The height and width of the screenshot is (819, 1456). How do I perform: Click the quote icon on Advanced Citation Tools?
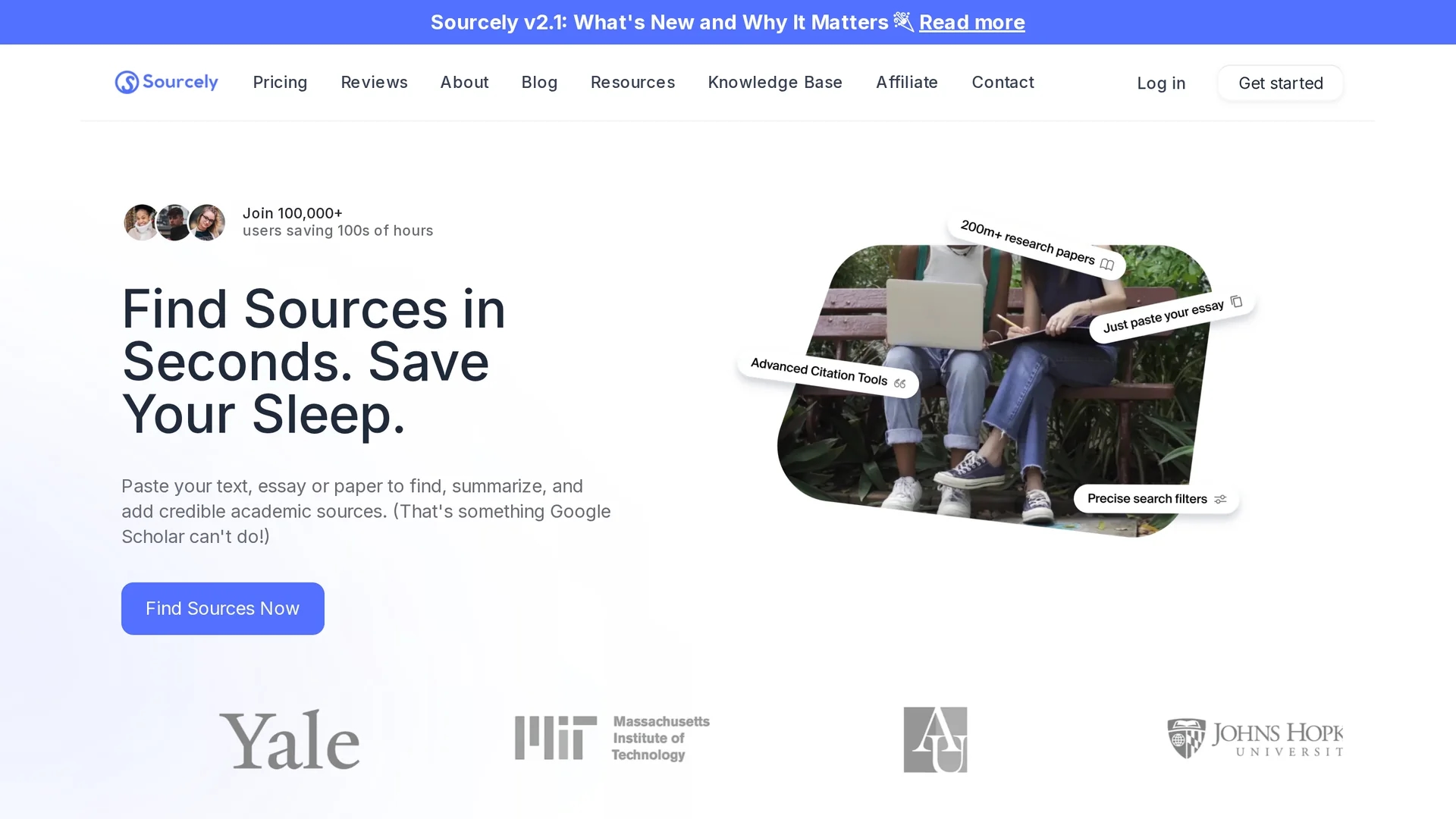pos(900,384)
